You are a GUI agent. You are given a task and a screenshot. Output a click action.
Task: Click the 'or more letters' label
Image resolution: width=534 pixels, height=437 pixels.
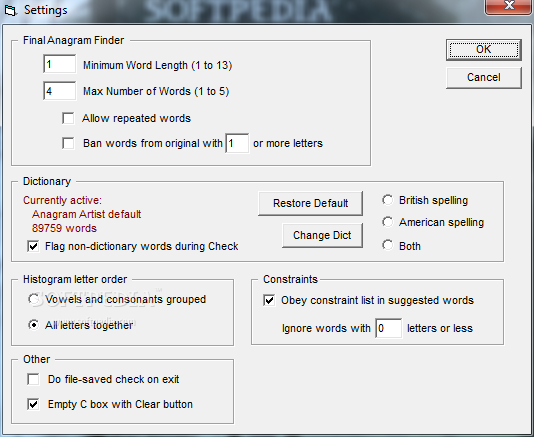click(x=288, y=143)
